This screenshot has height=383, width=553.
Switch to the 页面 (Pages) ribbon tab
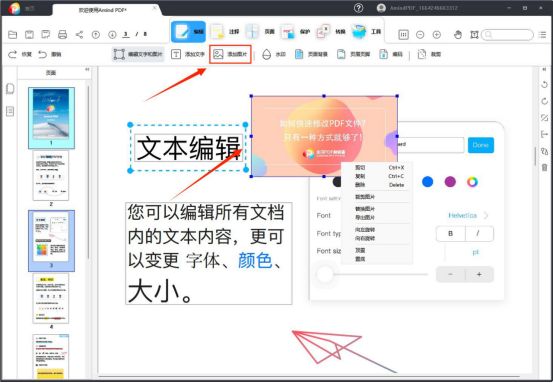tap(260, 32)
